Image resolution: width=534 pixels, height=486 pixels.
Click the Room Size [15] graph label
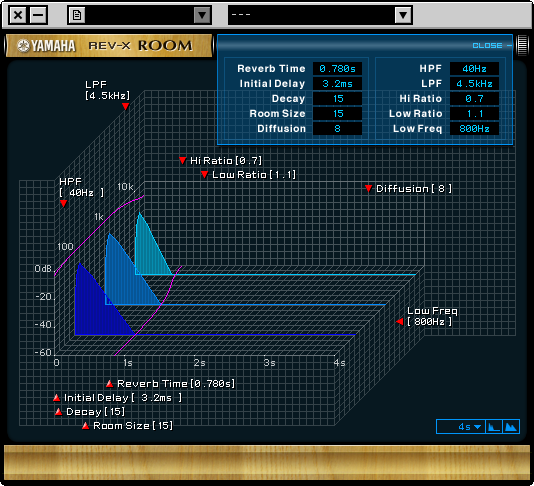[x=133, y=426]
